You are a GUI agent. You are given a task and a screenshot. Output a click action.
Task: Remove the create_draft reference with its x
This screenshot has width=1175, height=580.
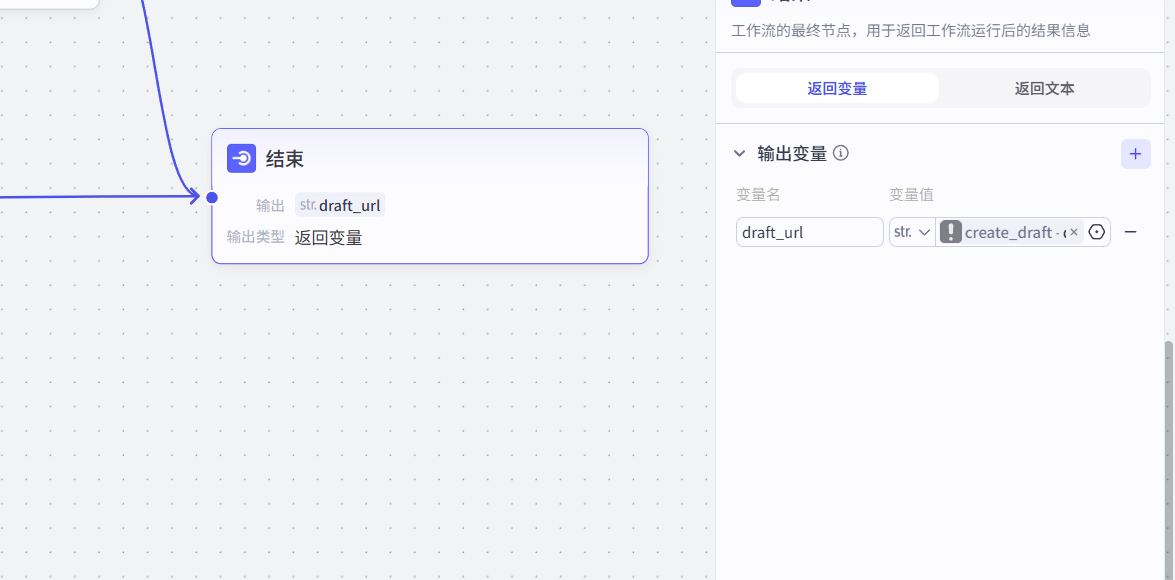point(1074,232)
